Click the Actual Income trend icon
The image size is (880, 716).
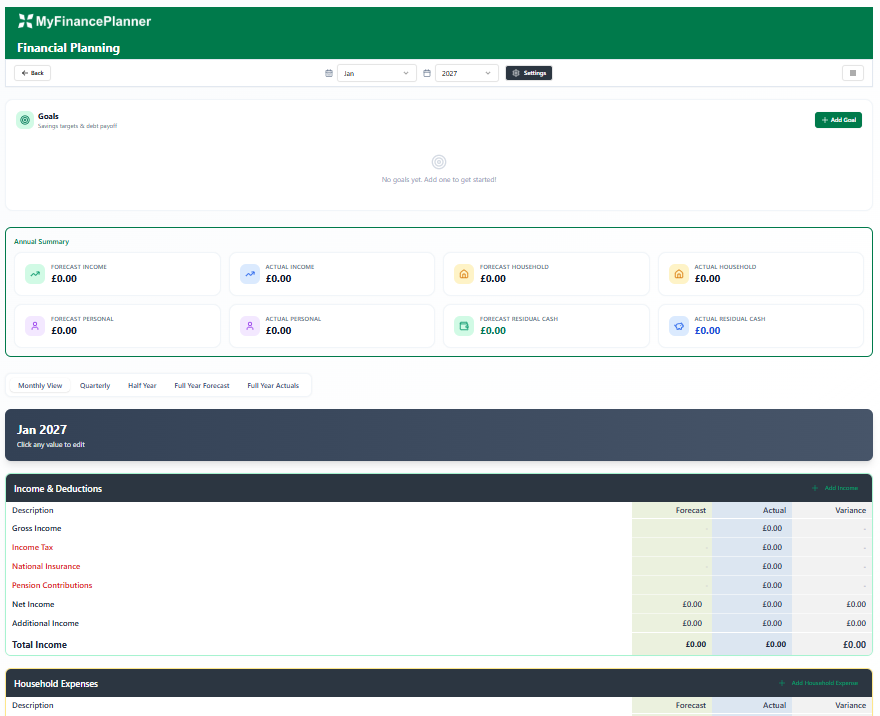250,274
